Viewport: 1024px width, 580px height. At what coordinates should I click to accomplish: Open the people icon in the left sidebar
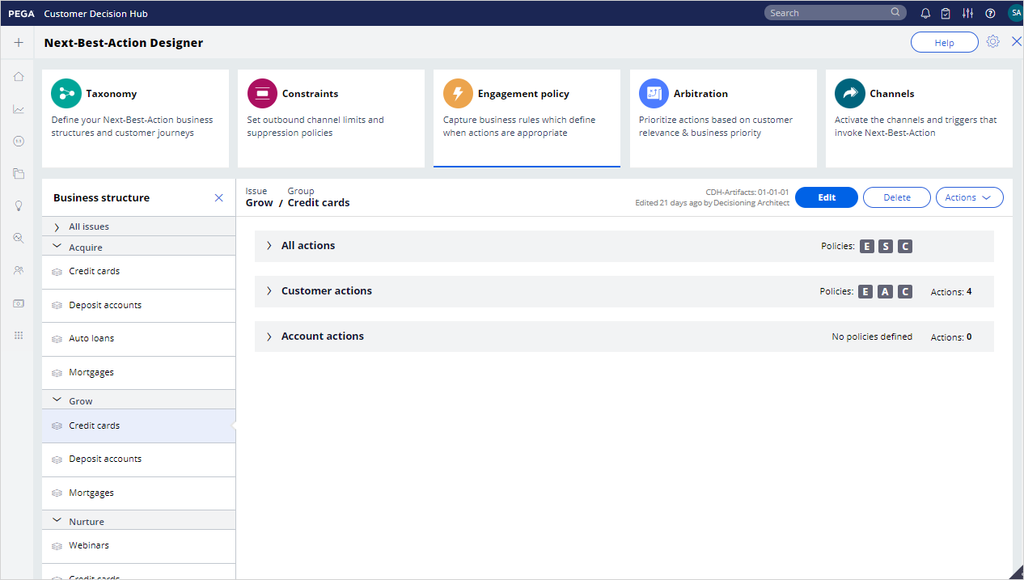point(18,269)
